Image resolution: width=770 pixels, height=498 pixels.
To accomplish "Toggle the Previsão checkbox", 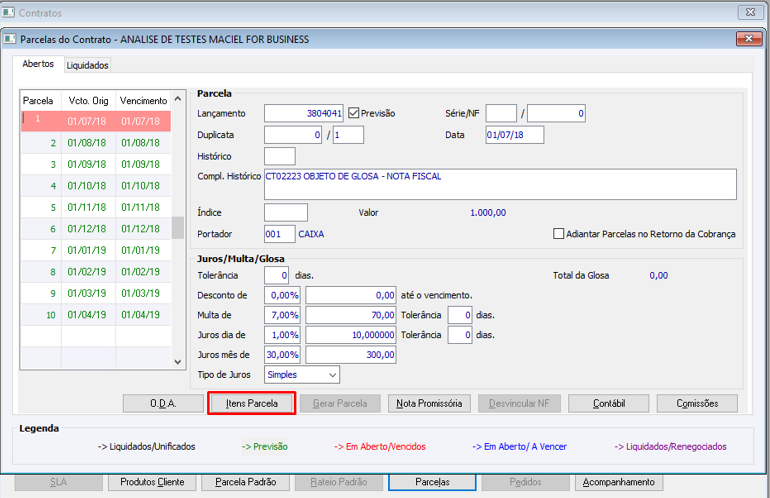I will pyautogui.click(x=354, y=113).
